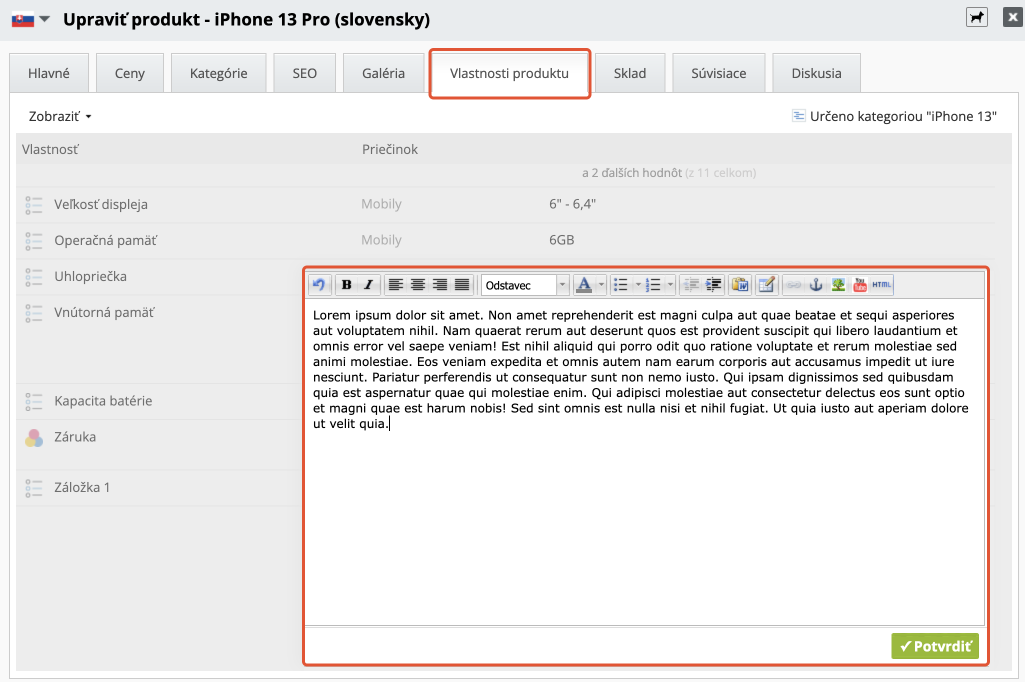Image resolution: width=1025 pixels, height=682 pixels.
Task: Click the Kapacita batérie list icon
Action: [x=34, y=401]
